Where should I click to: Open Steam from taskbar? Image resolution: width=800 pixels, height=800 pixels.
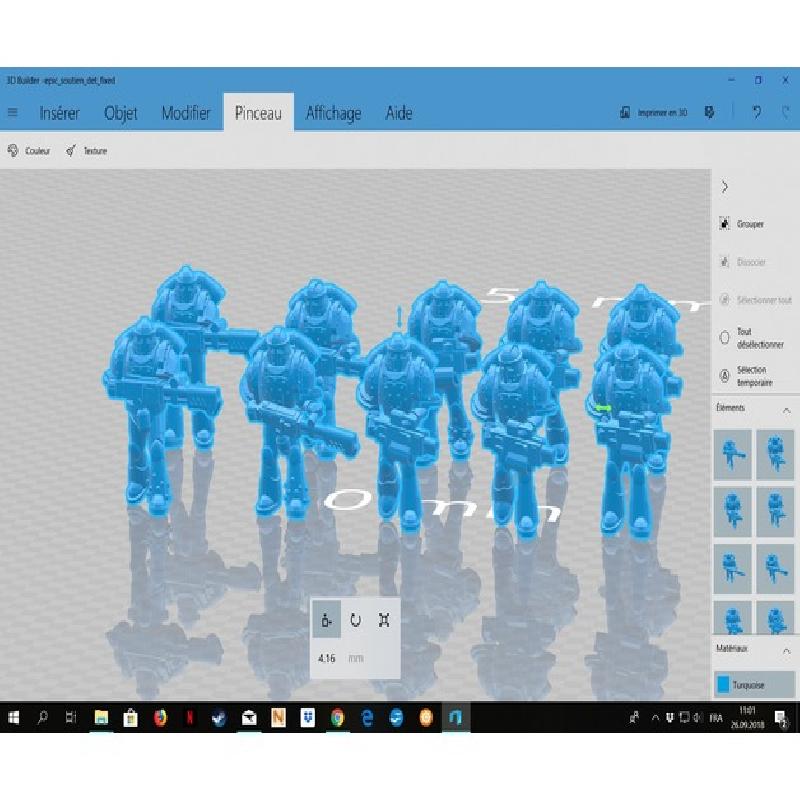coord(219,718)
